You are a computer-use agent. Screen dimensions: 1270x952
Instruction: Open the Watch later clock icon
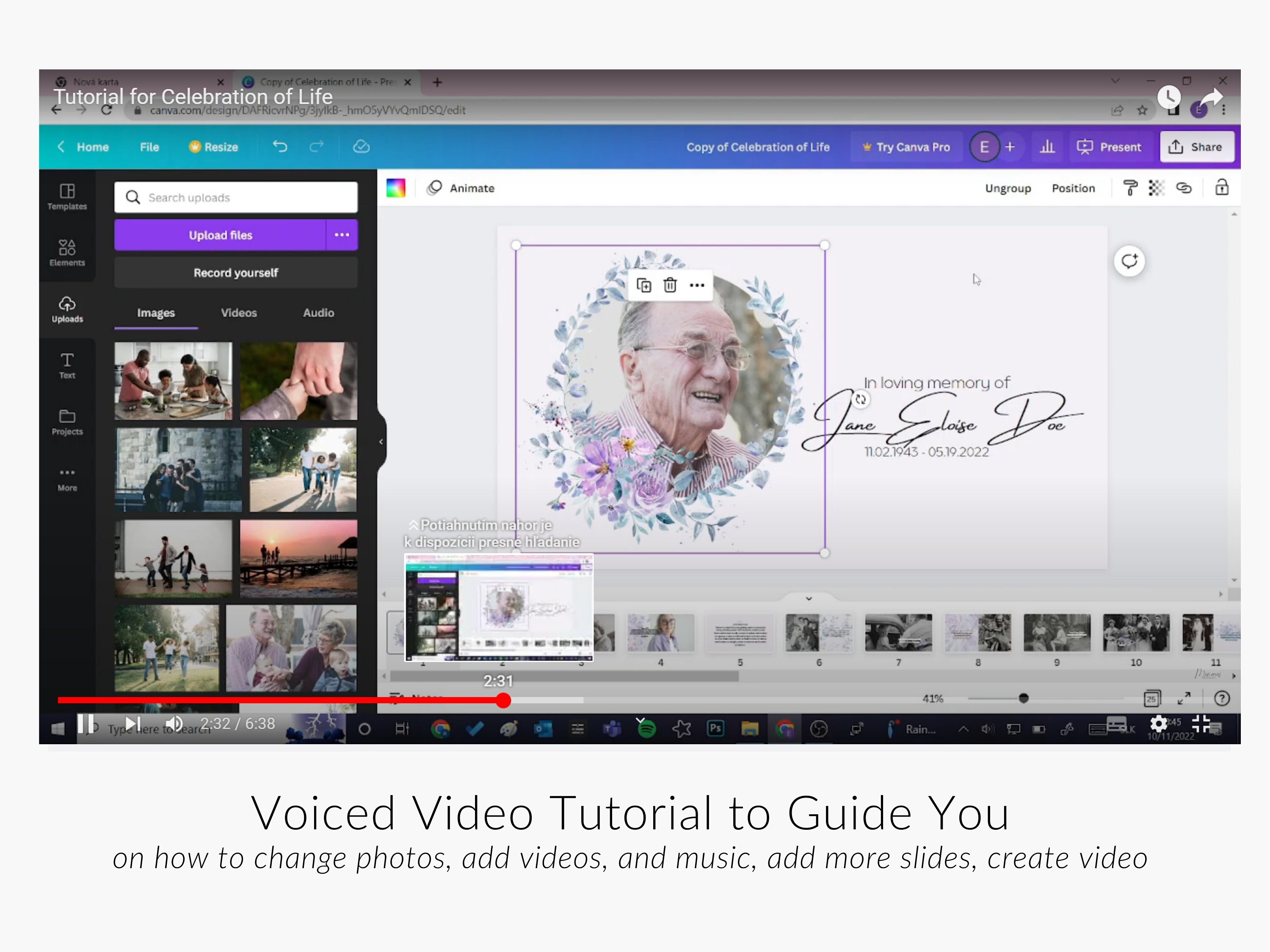(1169, 96)
